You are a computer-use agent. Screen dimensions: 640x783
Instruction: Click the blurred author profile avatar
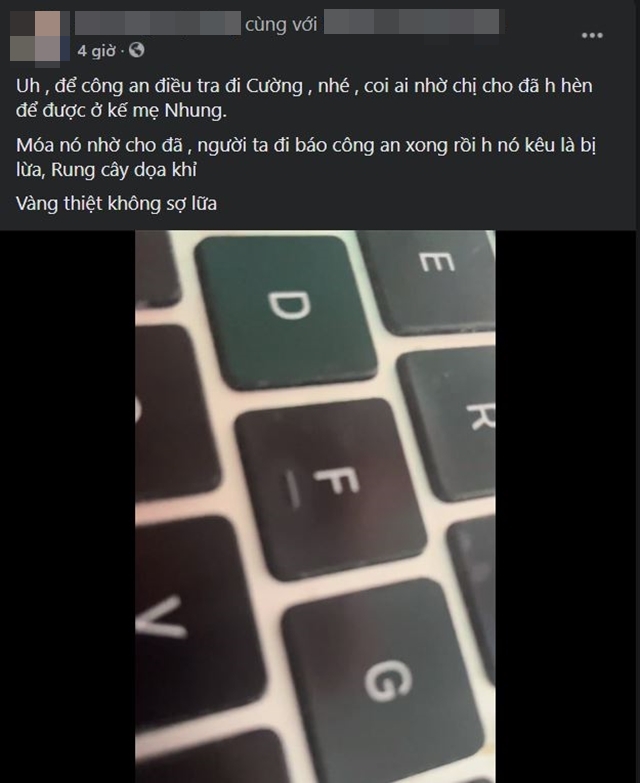[x=39, y=39]
